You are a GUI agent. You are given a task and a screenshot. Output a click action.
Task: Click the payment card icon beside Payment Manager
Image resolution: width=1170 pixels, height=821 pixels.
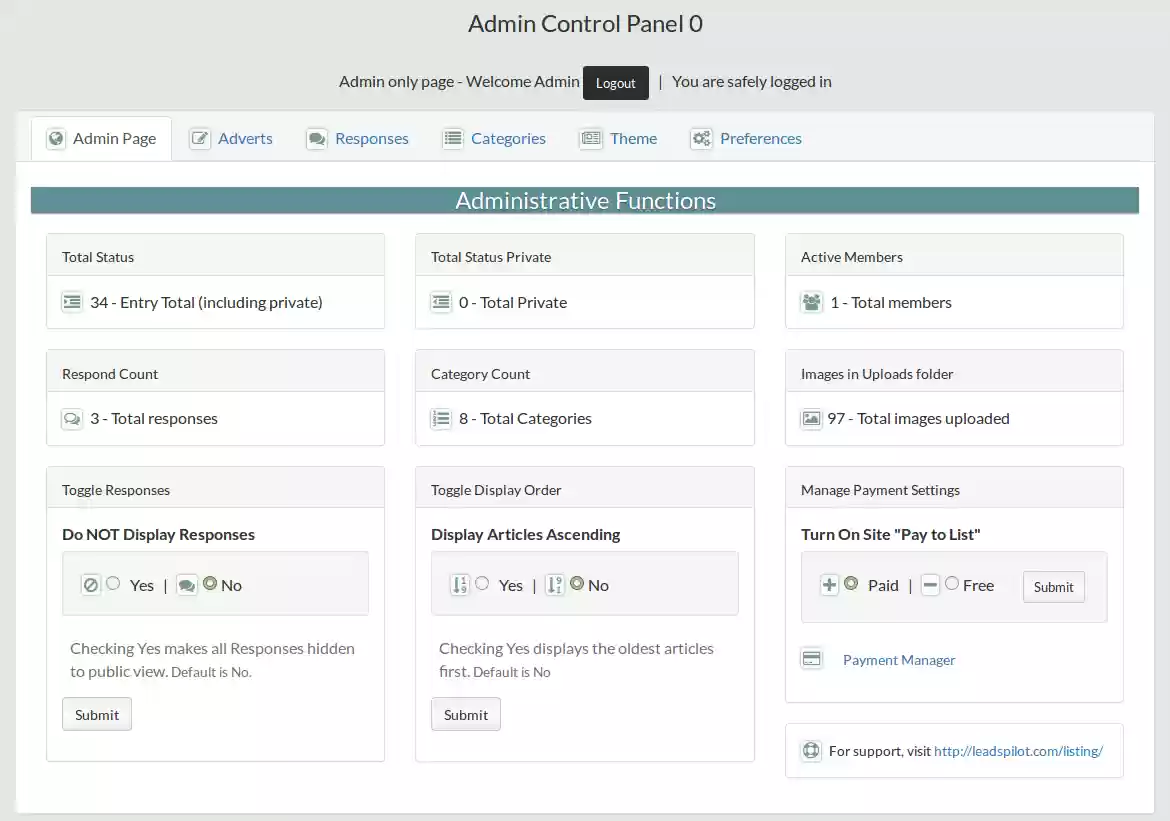tap(811, 659)
